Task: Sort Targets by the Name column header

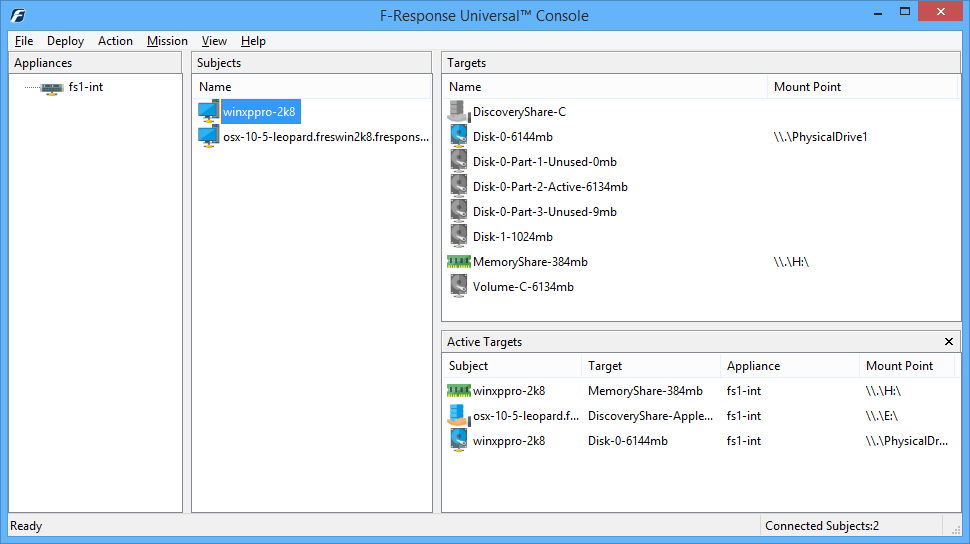Action: tap(604, 87)
